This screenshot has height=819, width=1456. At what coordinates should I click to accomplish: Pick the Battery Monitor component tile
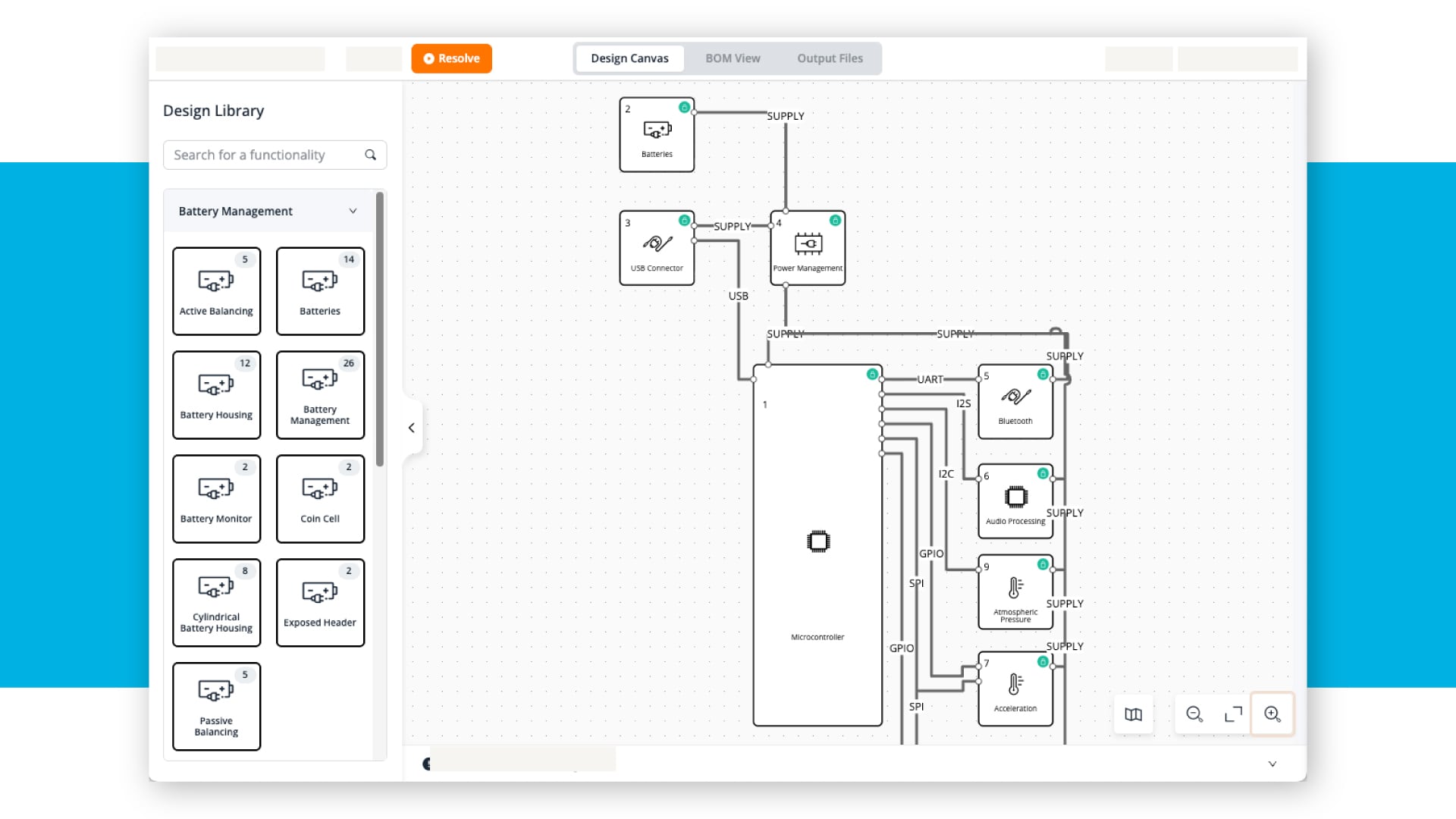tap(216, 499)
